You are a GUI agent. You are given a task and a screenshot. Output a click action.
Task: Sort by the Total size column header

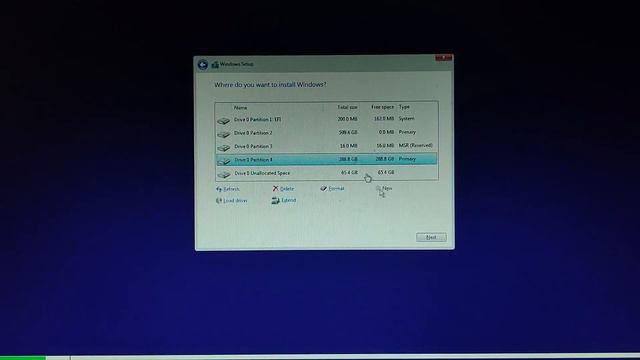(347, 107)
